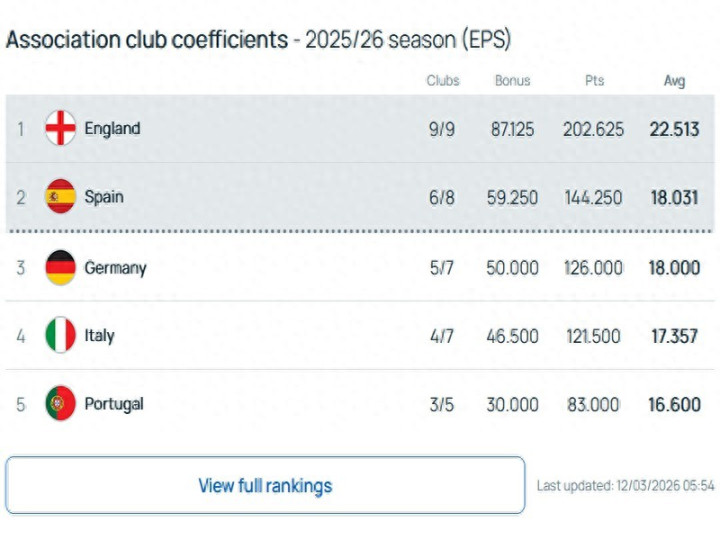This screenshot has width=720, height=540.
Task: Click the Clubs column header
Action: pos(442,81)
